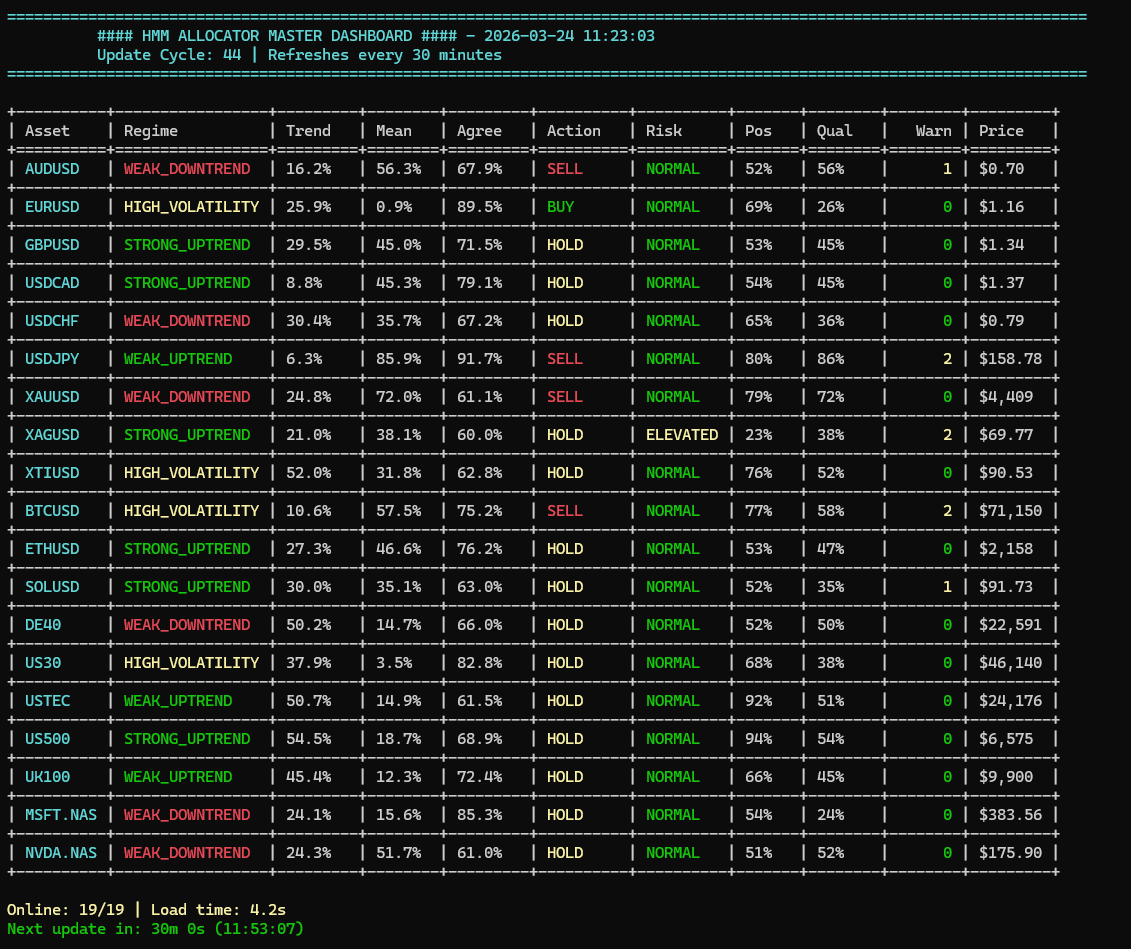Click the Trend column header
The height and width of the screenshot is (949, 1131).
coord(308,131)
